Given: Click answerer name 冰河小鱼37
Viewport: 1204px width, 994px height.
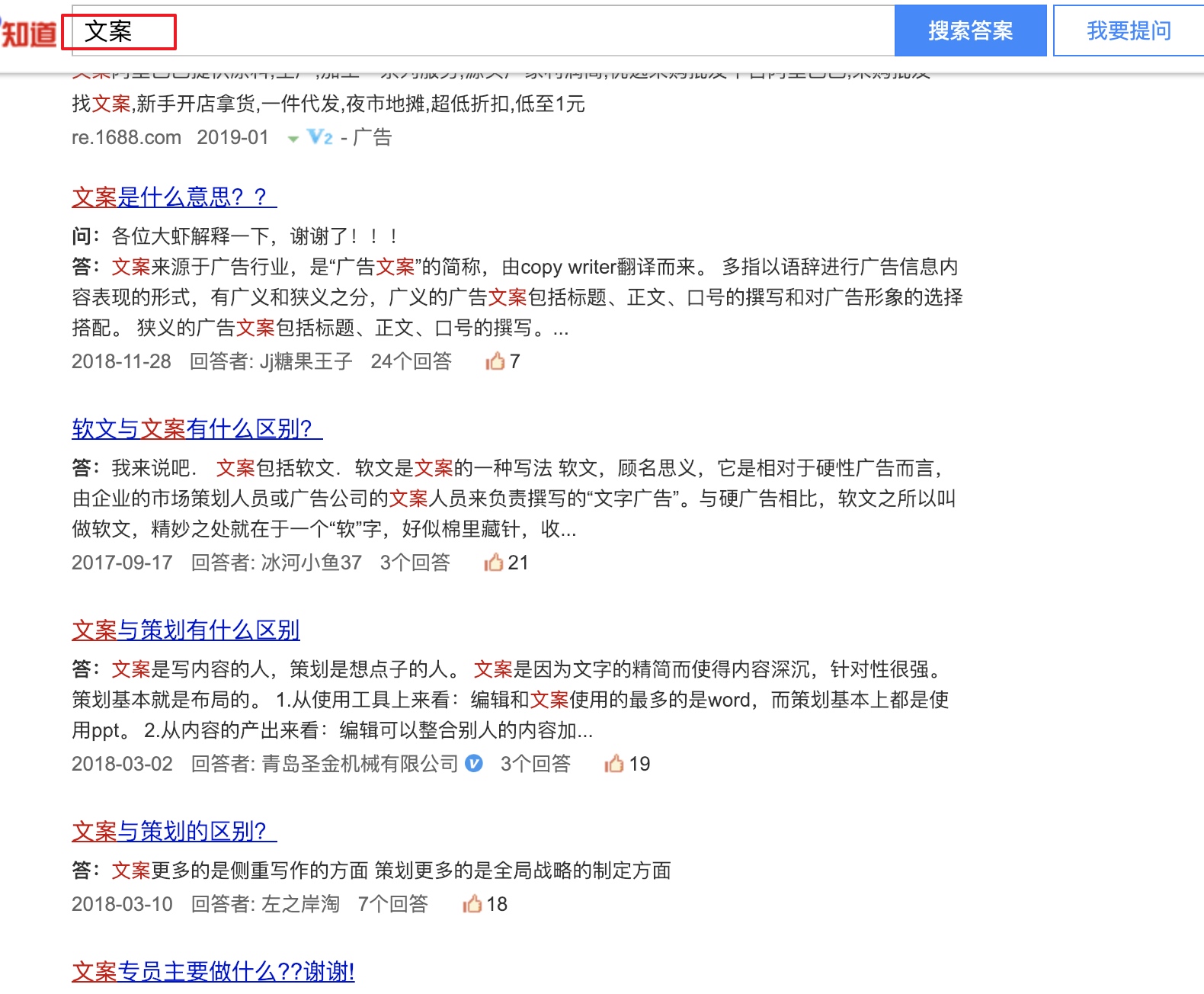Looking at the screenshot, I should click(312, 563).
